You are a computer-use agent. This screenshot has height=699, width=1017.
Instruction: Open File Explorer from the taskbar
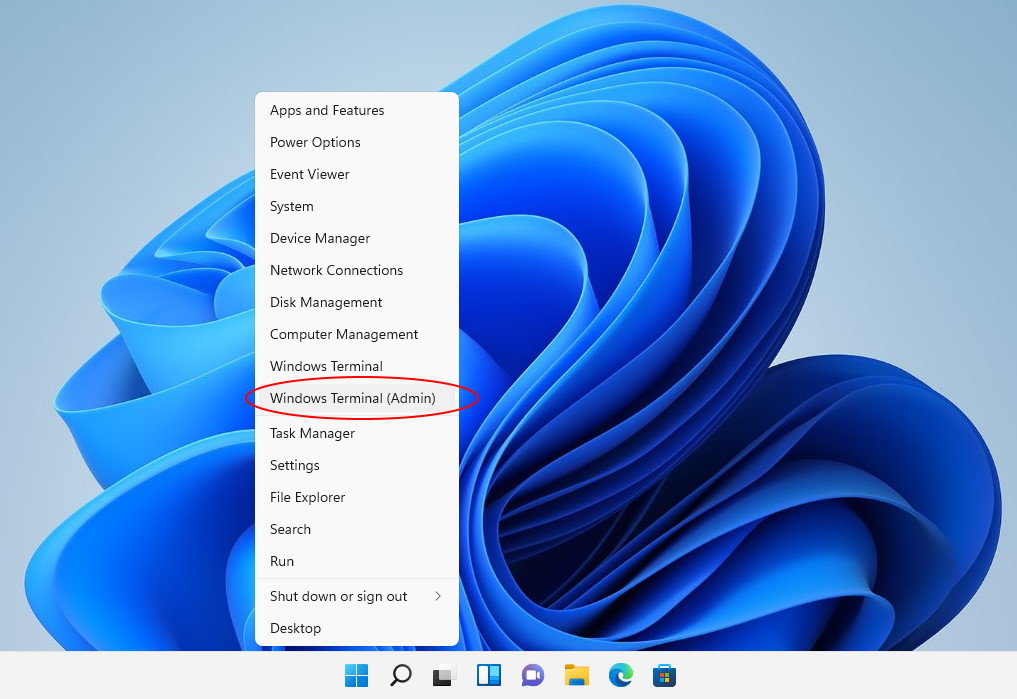(576, 675)
